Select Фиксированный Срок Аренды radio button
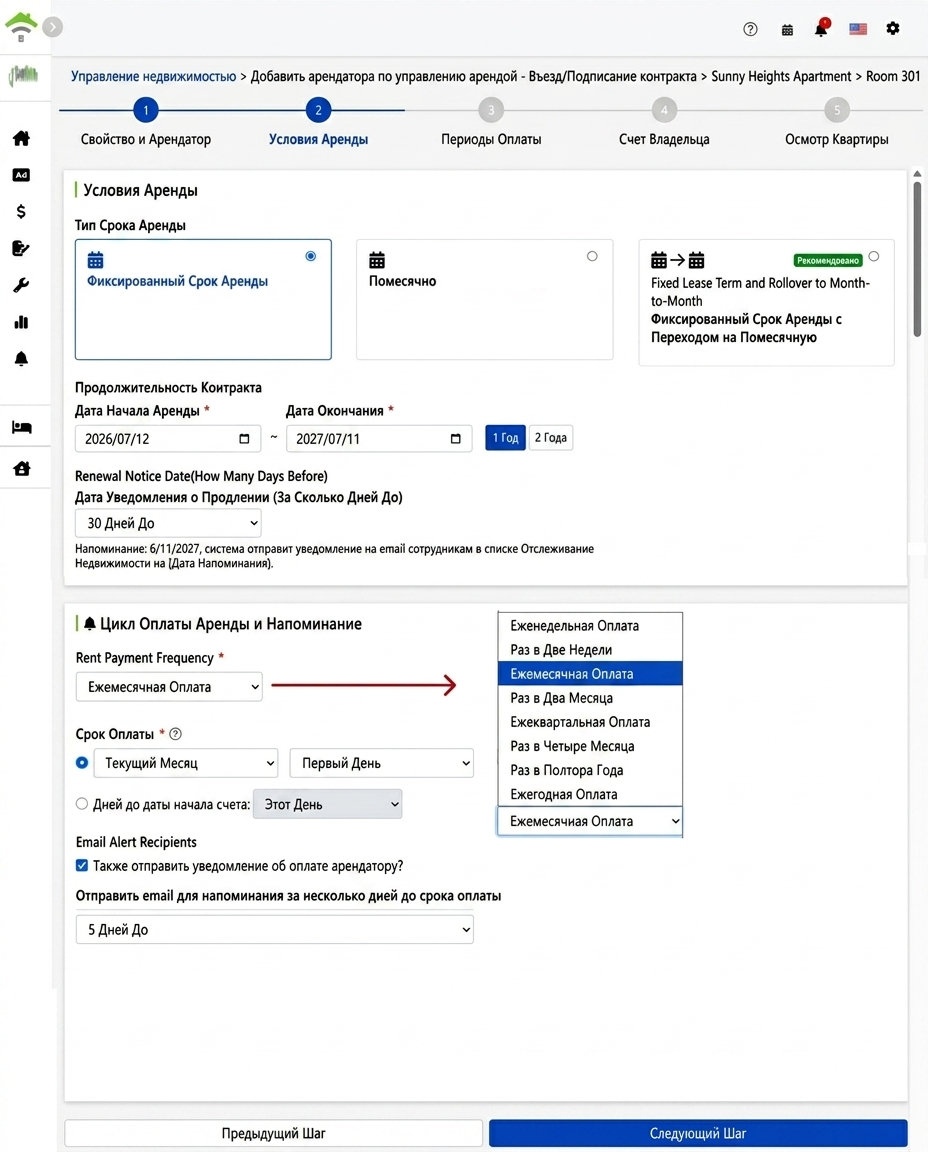928x1152 pixels. pyautogui.click(x=311, y=256)
